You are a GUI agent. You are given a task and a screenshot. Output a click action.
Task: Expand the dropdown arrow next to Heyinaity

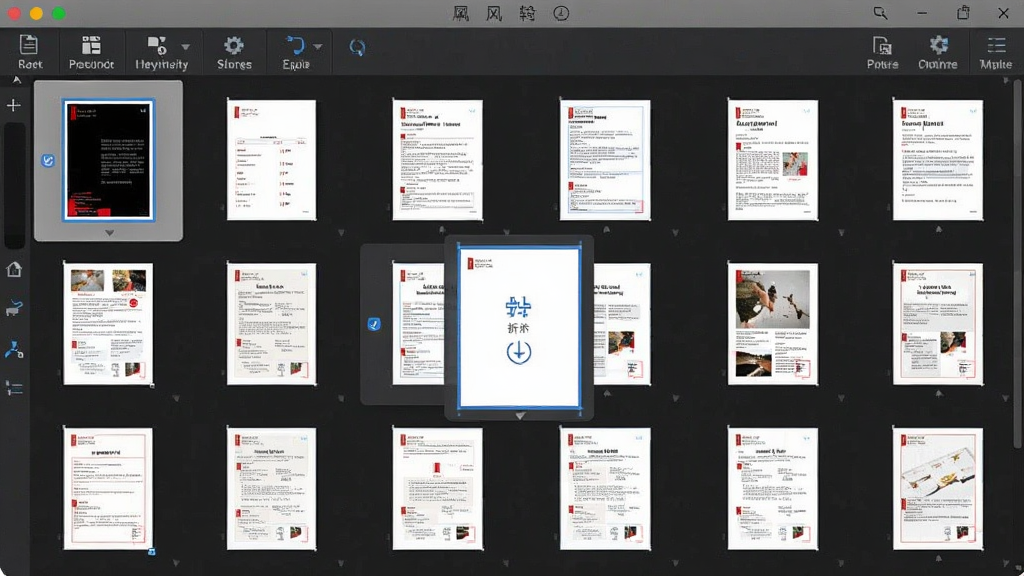pos(185,47)
